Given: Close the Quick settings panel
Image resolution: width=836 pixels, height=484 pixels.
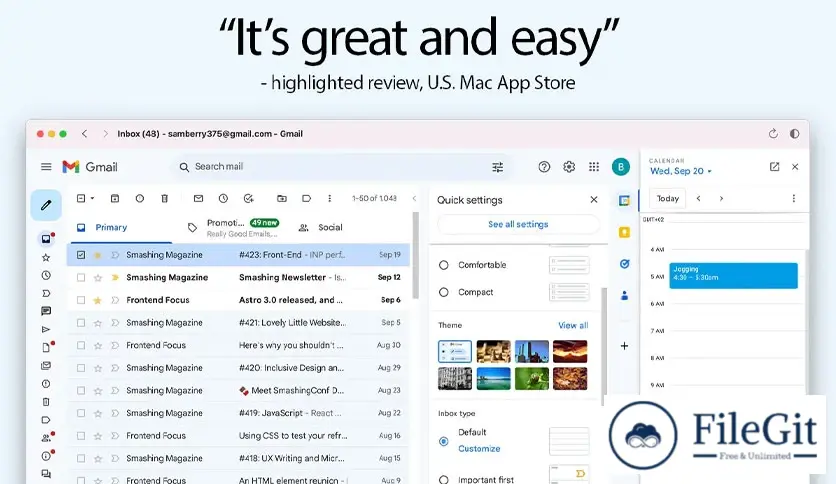Looking at the screenshot, I should coord(594,199).
